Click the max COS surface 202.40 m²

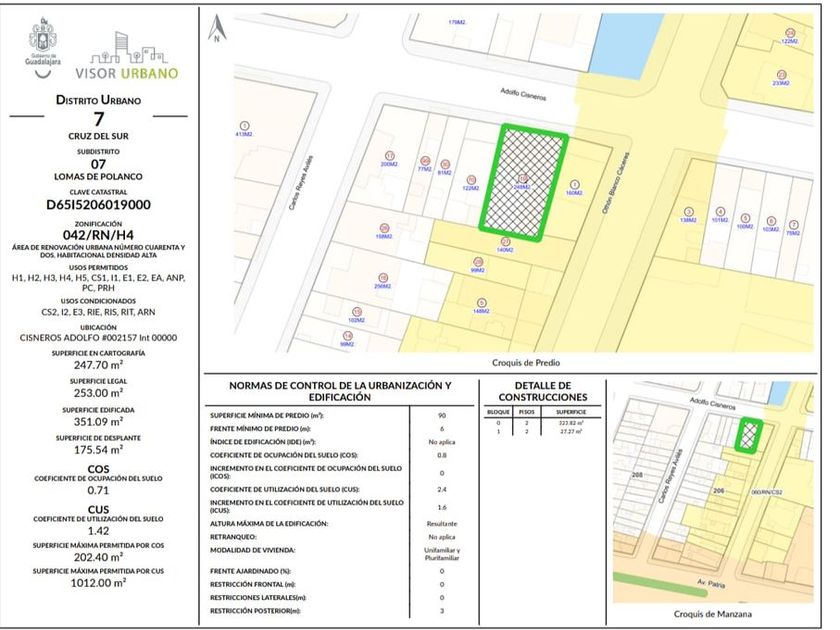98,557
